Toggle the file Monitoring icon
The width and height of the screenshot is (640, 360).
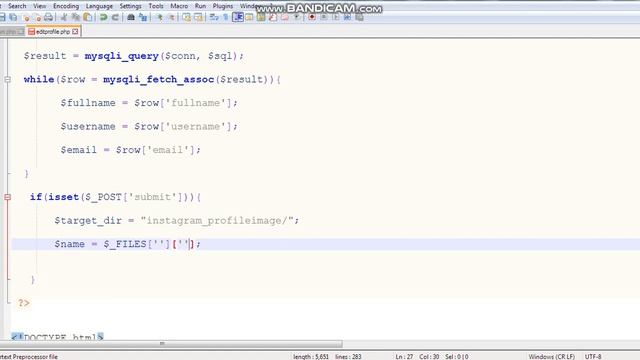tap(297, 17)
